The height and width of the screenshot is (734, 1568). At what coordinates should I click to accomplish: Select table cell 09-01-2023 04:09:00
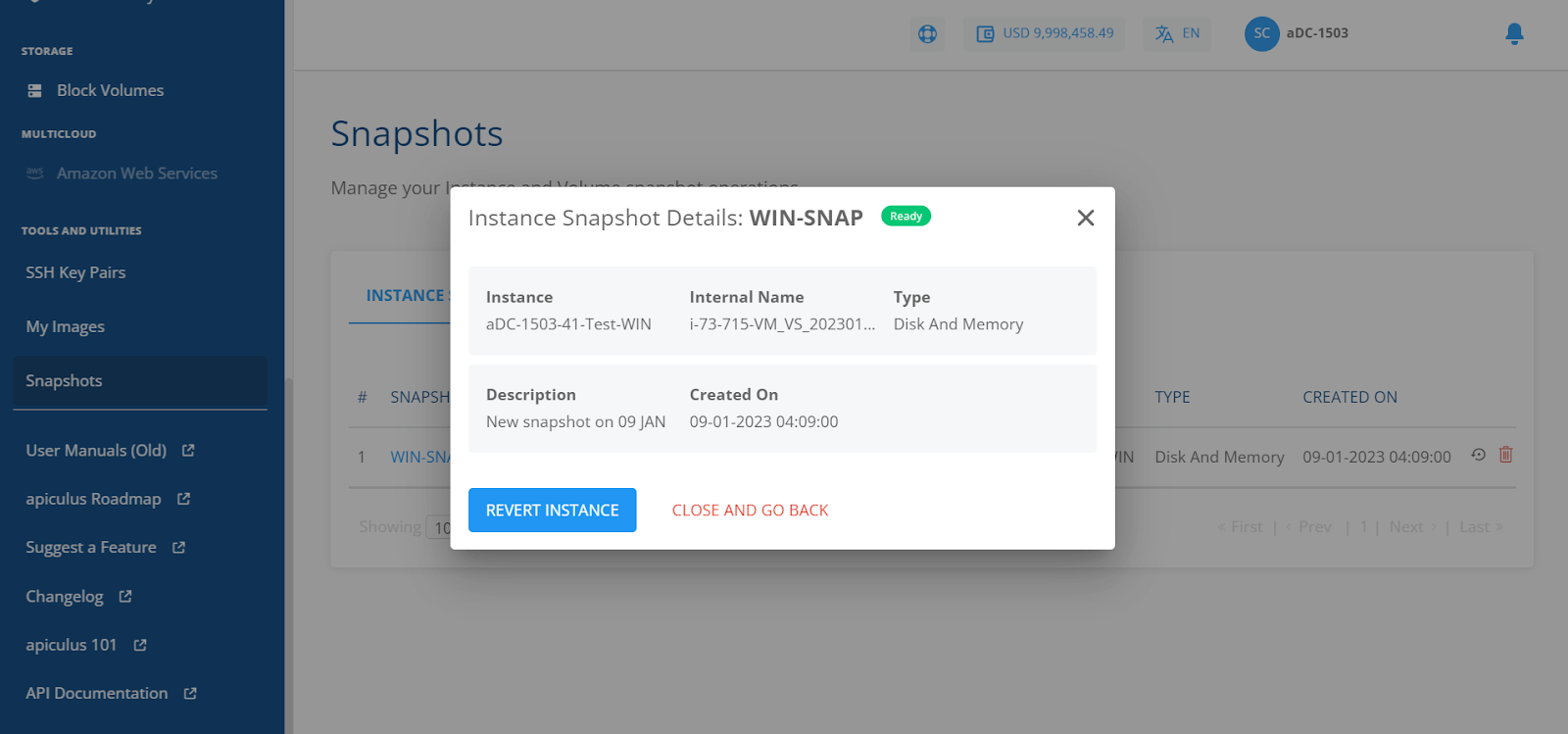tap(1377, 458)
